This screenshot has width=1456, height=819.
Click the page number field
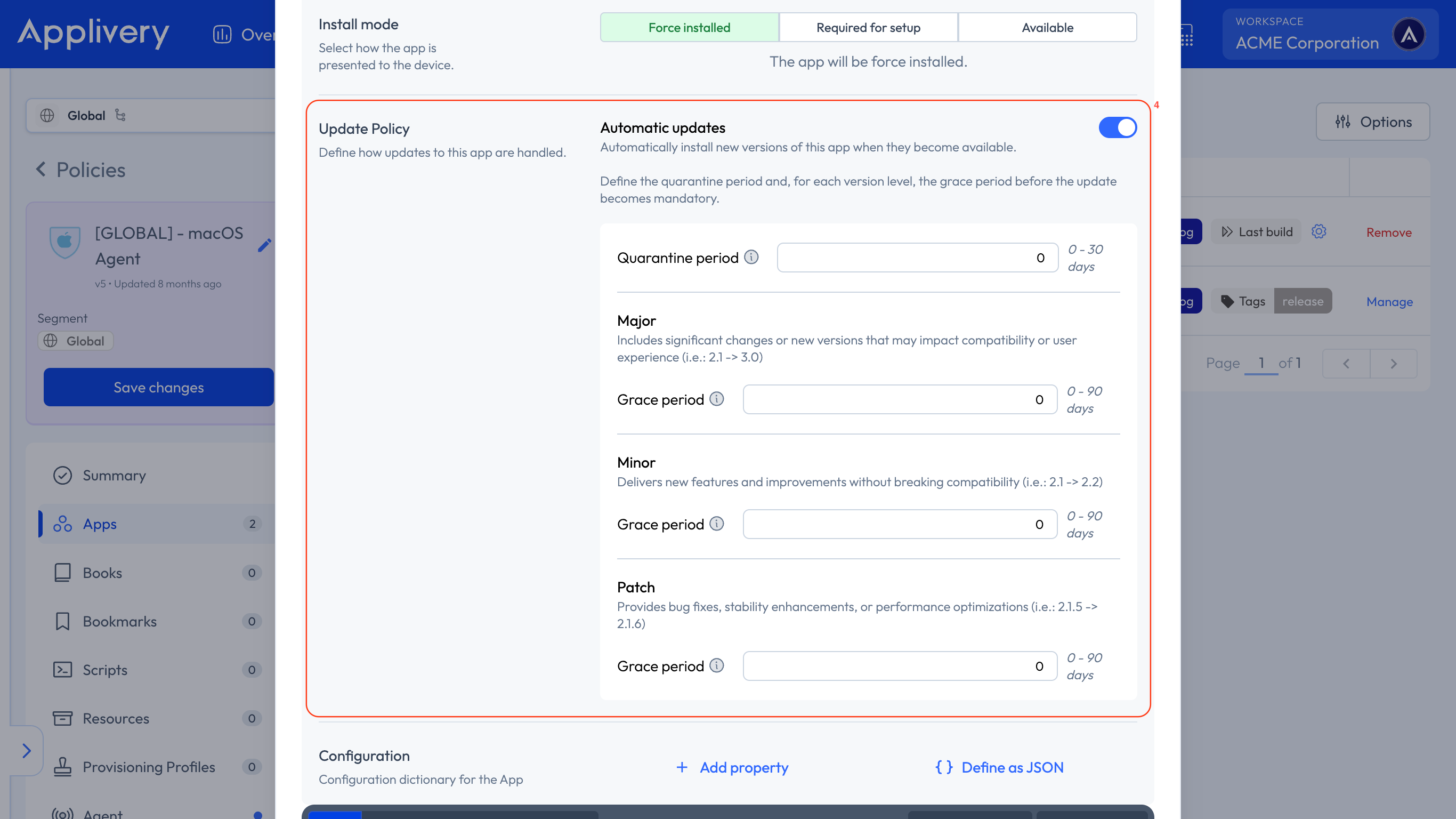(1261, 363)
